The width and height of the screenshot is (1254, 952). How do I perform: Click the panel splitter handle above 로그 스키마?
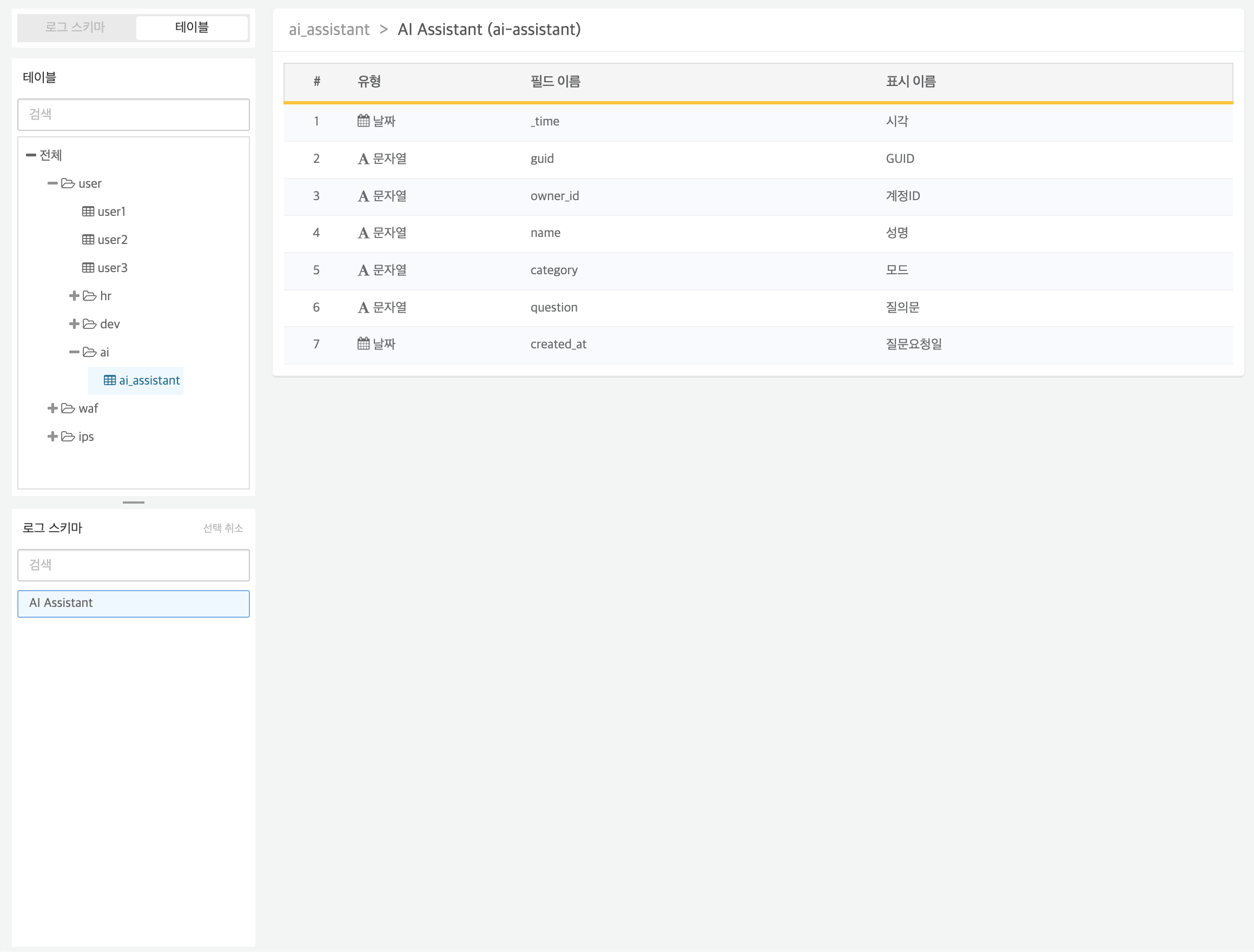coord(134,503)
